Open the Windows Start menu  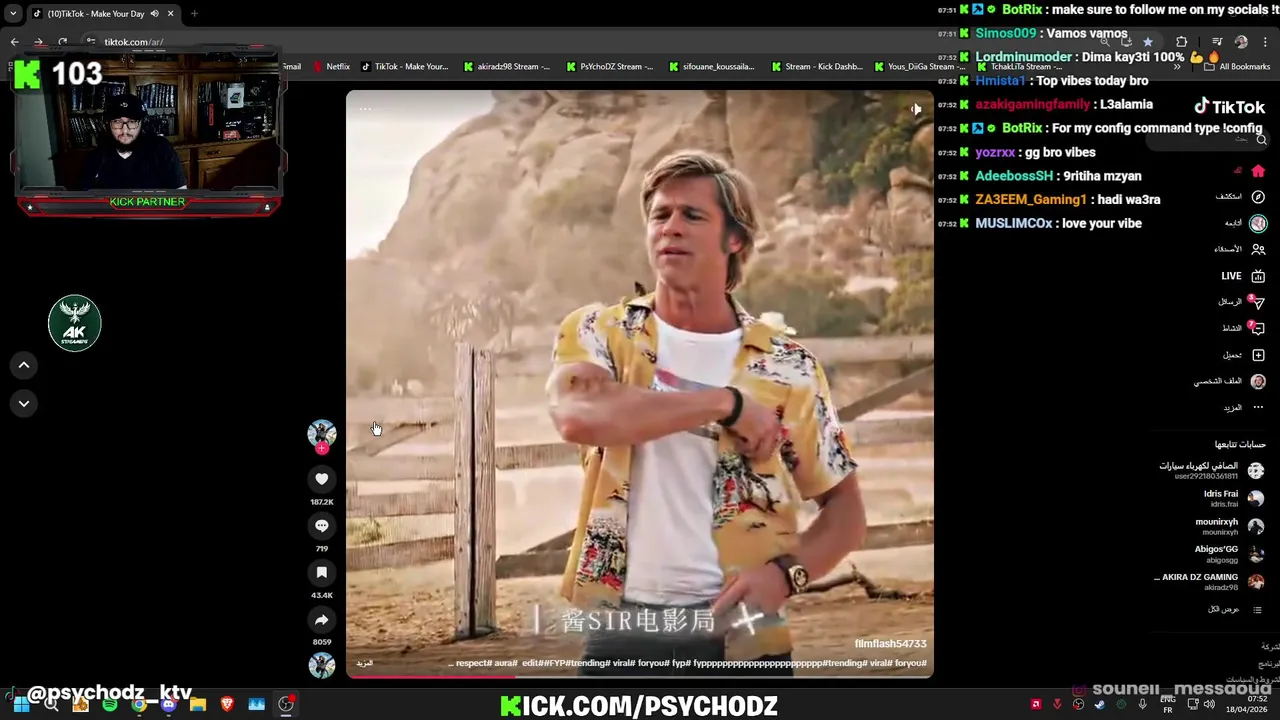point(21,705)
